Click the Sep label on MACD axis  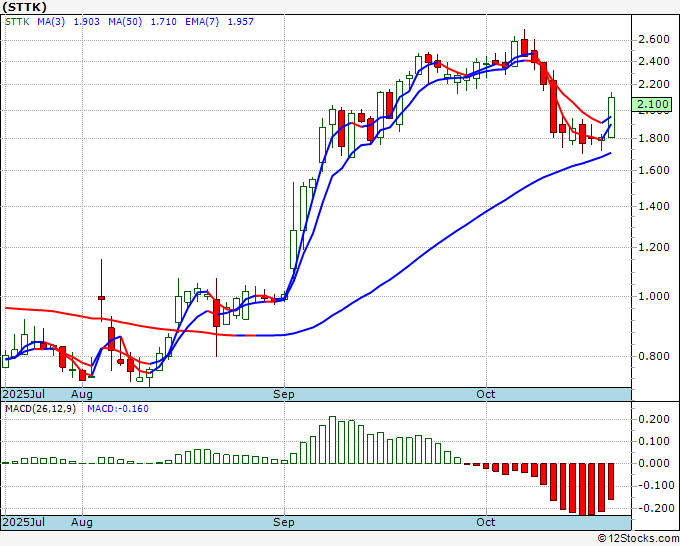tap(284, 522)
